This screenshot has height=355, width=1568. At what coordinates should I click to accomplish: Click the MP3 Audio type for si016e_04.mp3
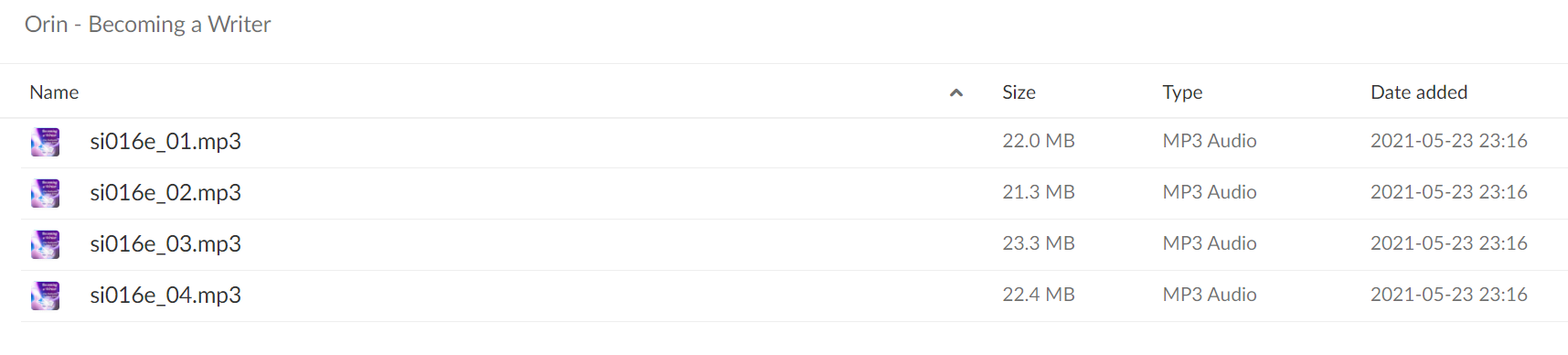(x=1210, y=295)
